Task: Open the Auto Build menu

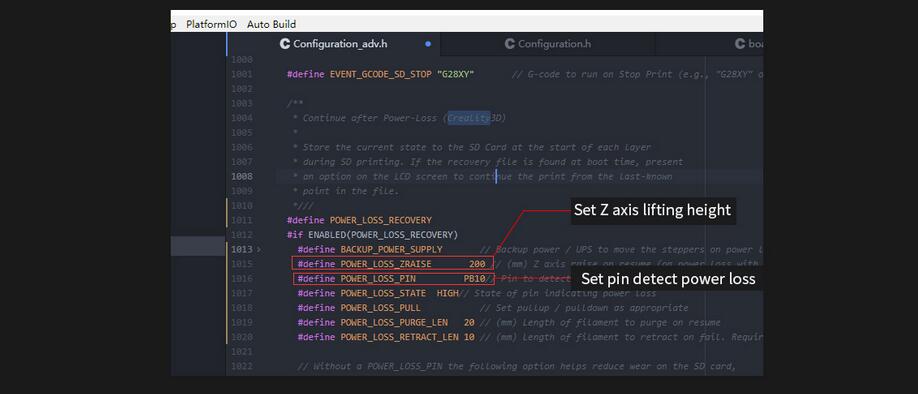Action: [x=271, y=24]
